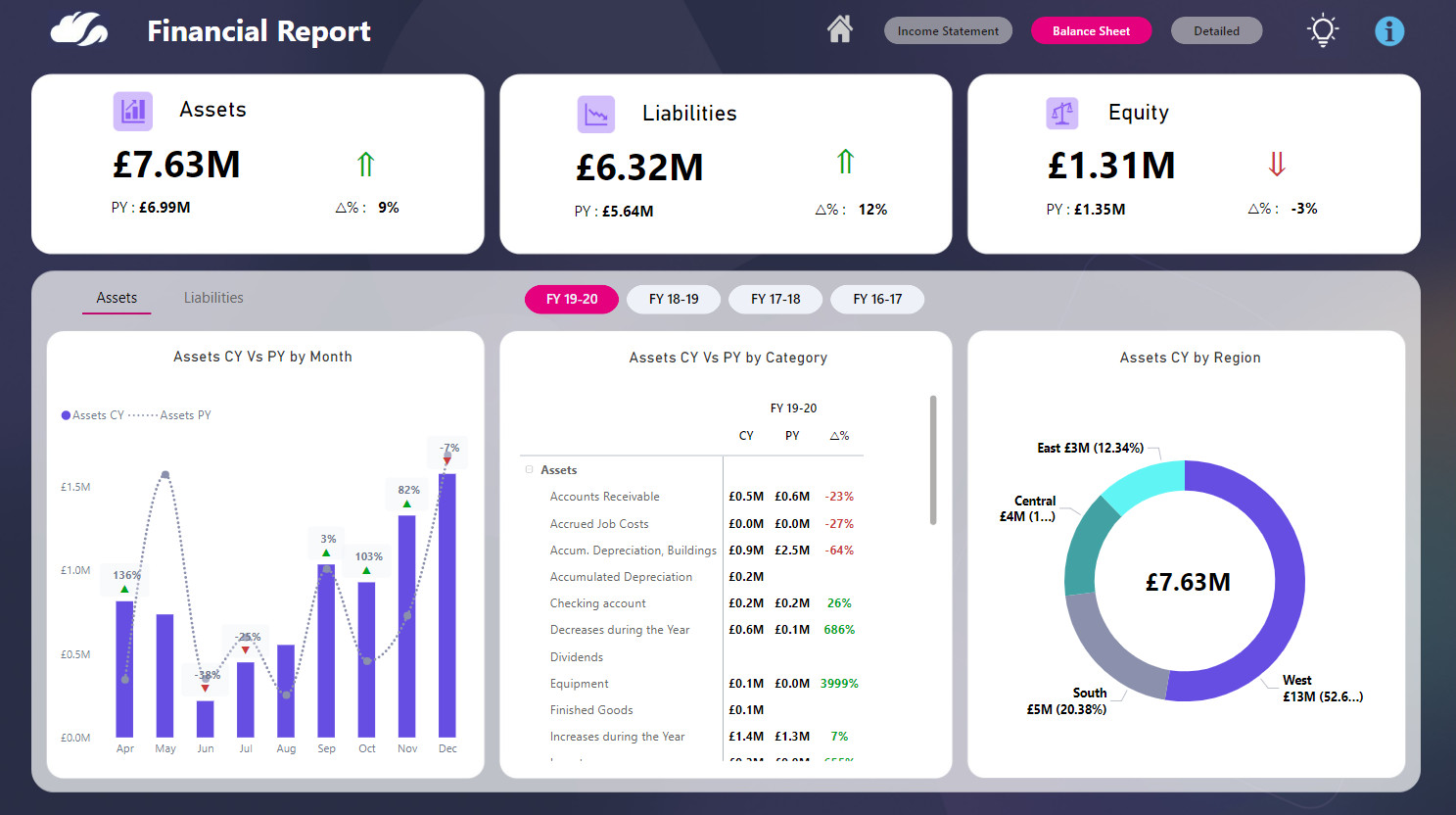Click the Home icon
1456x815 pixels.
(x=839, y=29)
